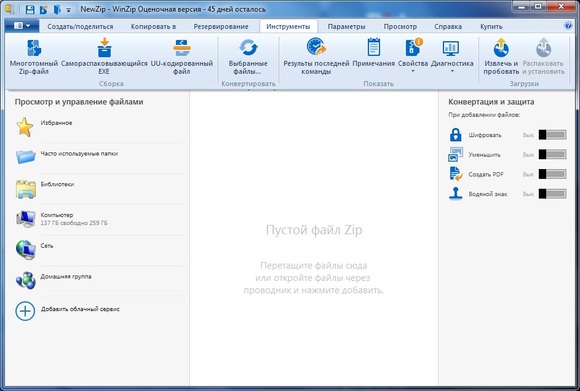Enable the Шифровать toggle
The image size is (580, 391).
coord(552,135)
